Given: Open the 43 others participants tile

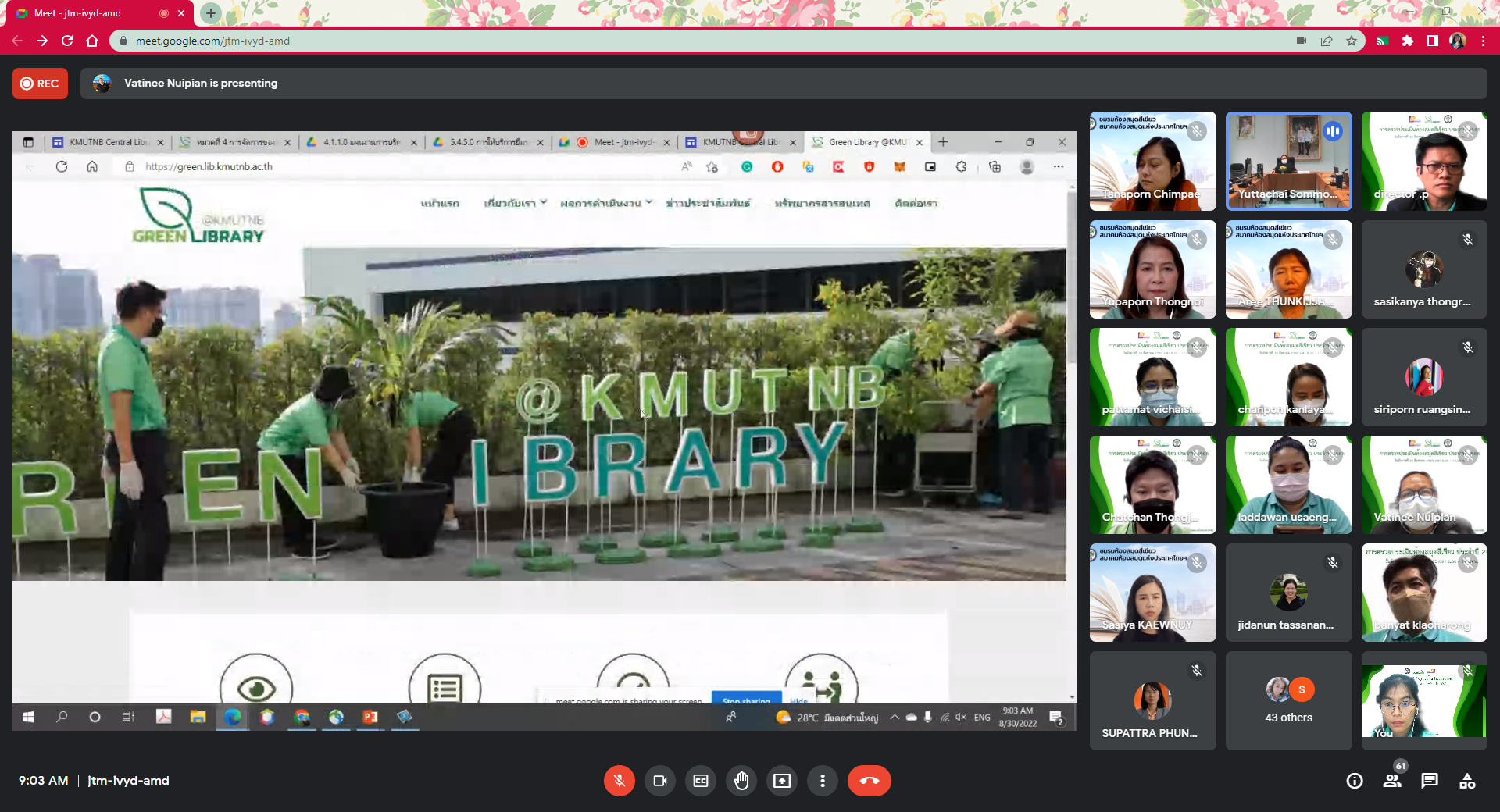Looking at the screenshot, I should click(x=1288, y=700).
